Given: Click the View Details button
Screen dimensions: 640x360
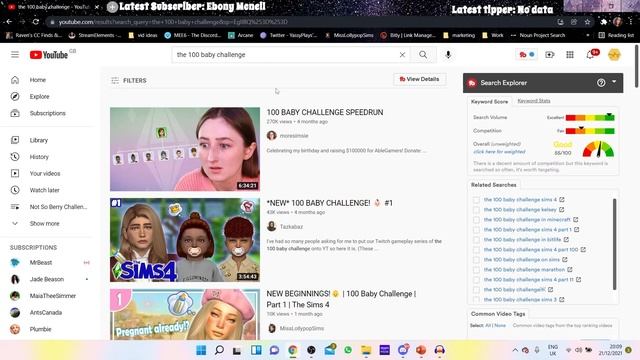Looking at the screenshot, I should pos(419,79).
